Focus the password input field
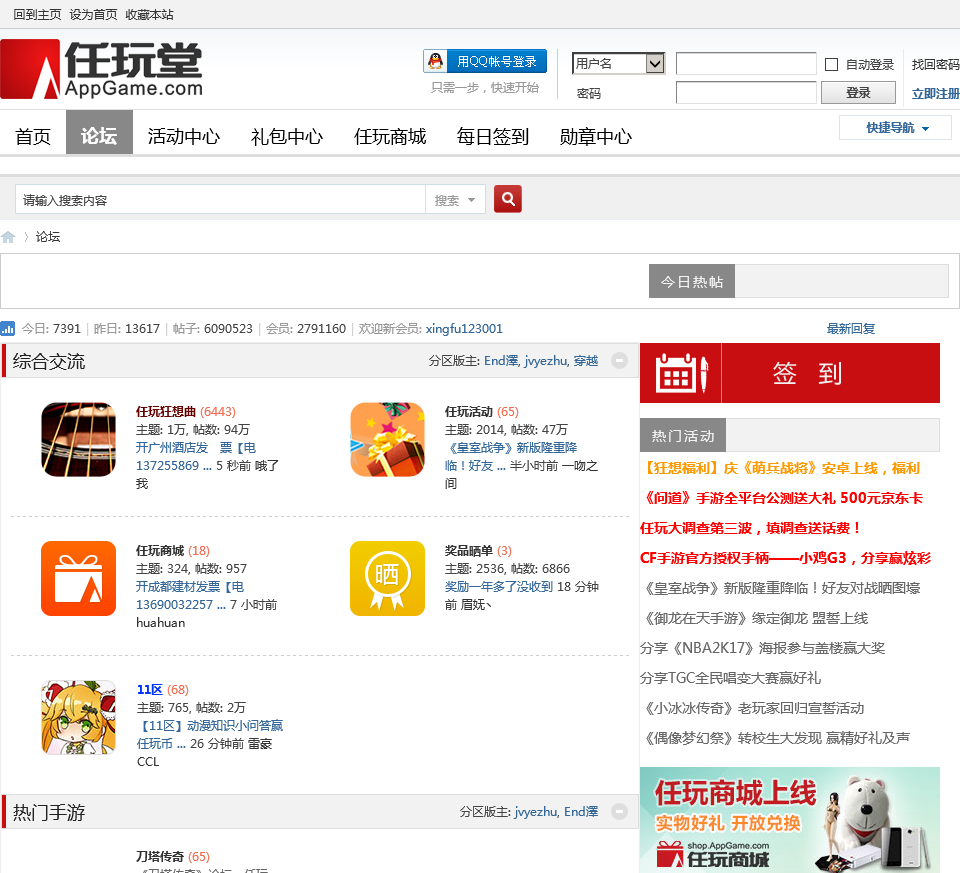Viewport: 960px width, 873px height. click(x=746, y=93)
